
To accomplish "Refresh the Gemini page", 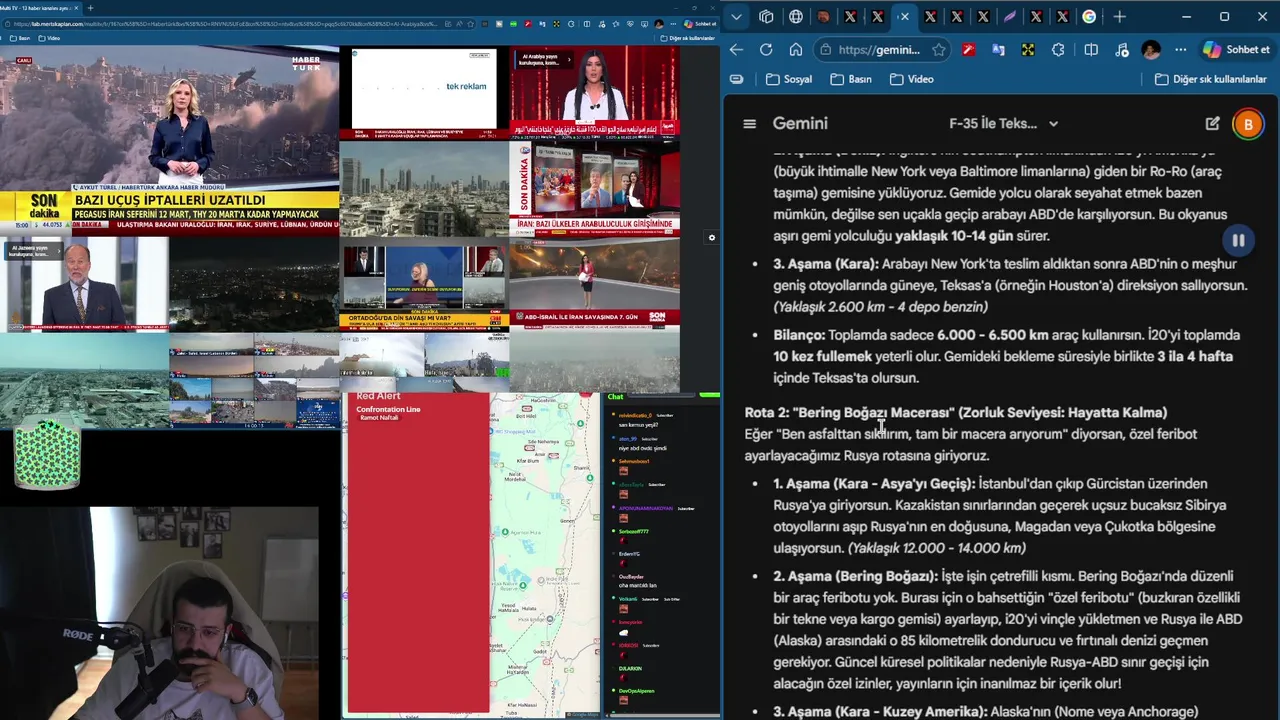I will 766,49.
